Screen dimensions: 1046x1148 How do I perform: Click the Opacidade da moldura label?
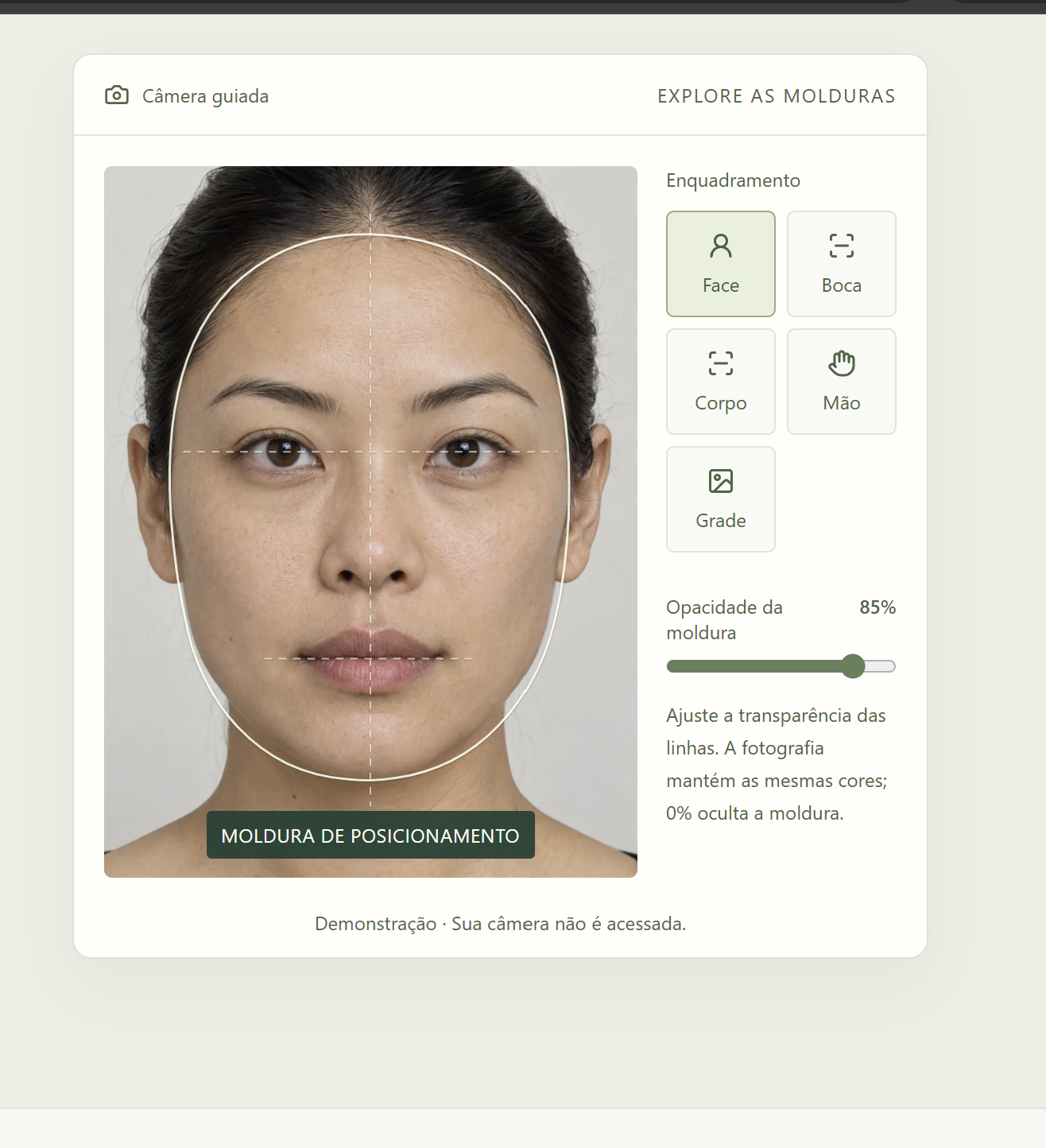click(724, 620)
